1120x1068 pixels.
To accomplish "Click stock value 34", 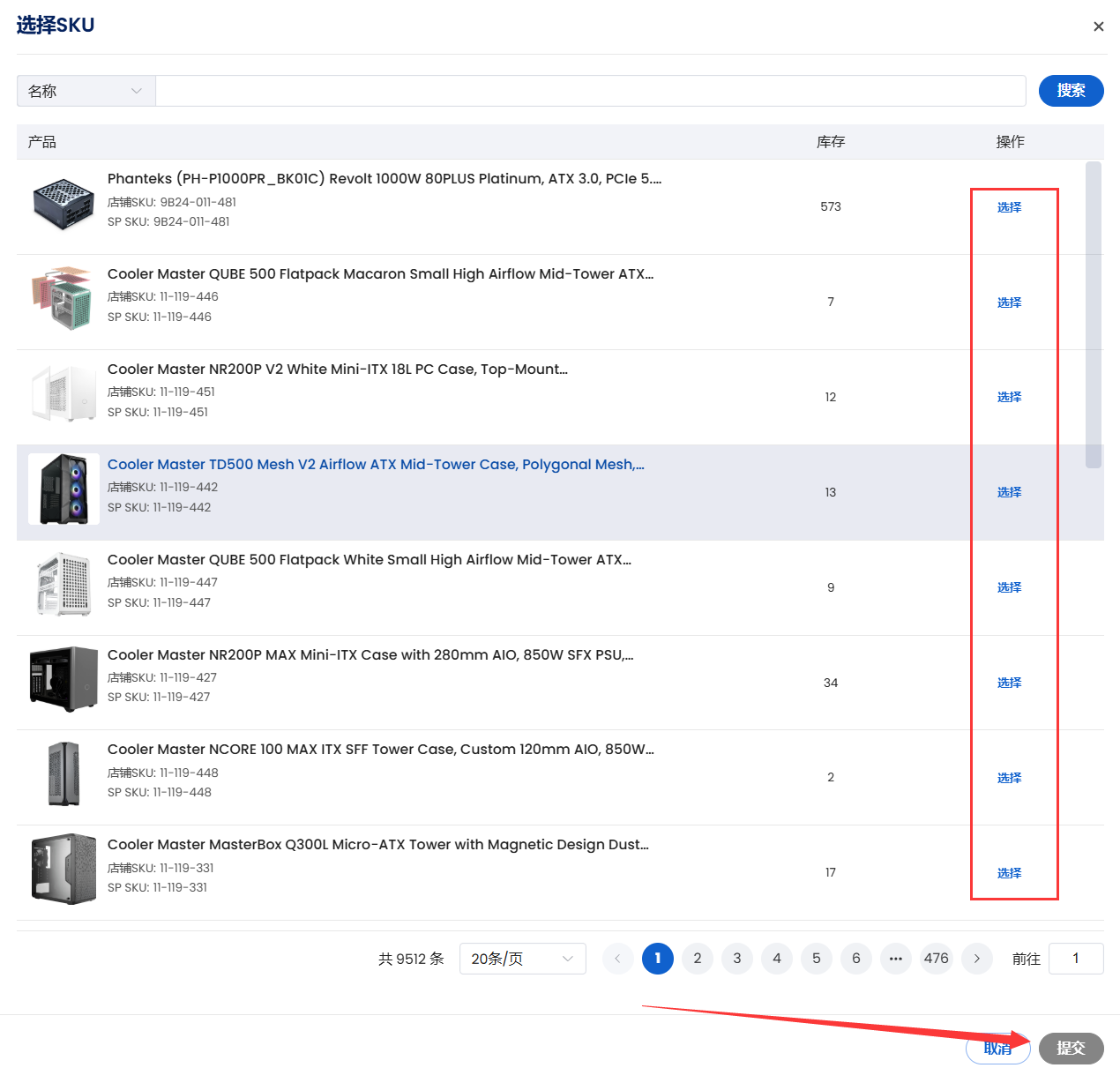I will point(831,683).
